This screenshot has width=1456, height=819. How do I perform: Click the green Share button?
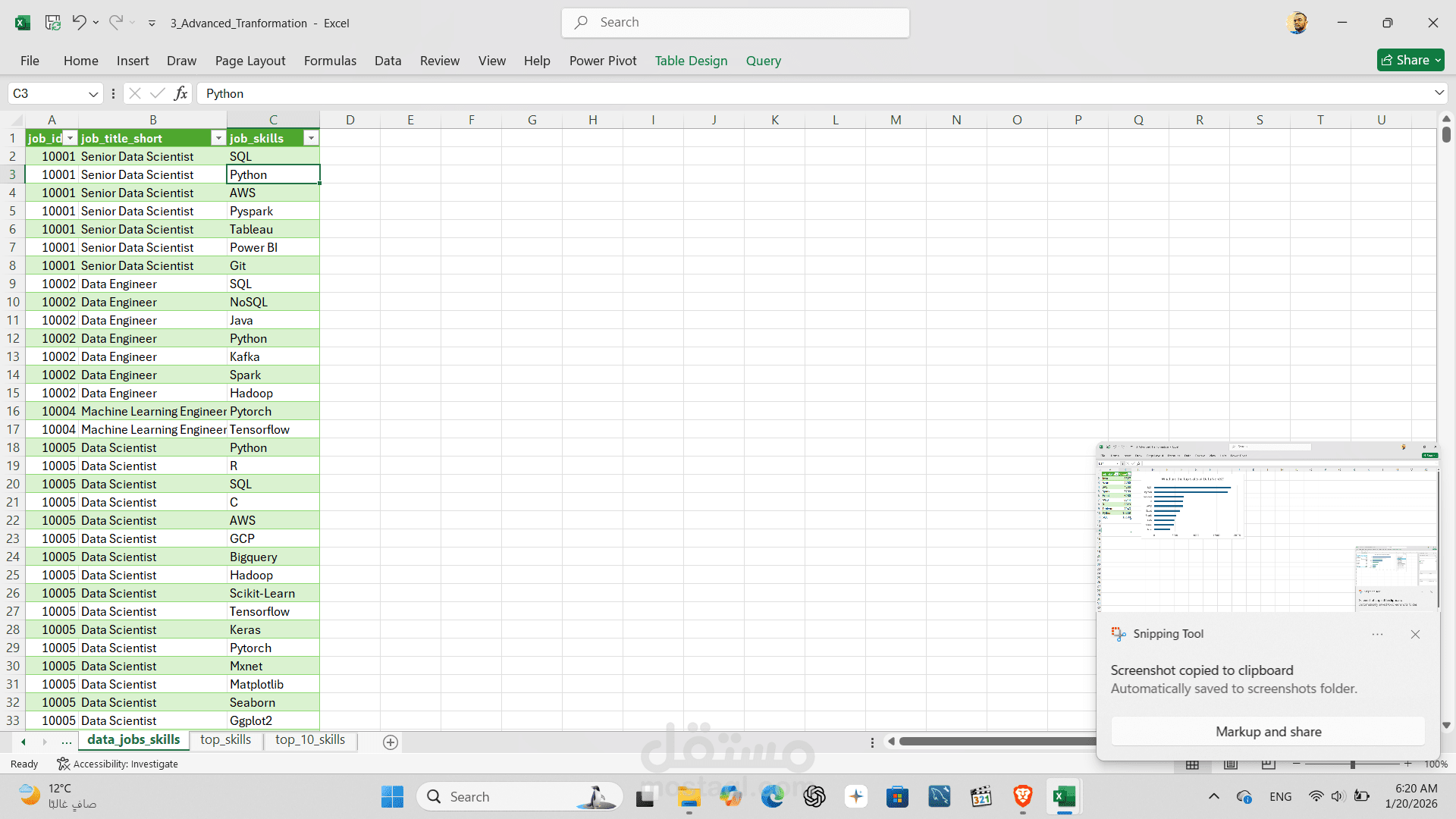click(x=1410, y=60)
